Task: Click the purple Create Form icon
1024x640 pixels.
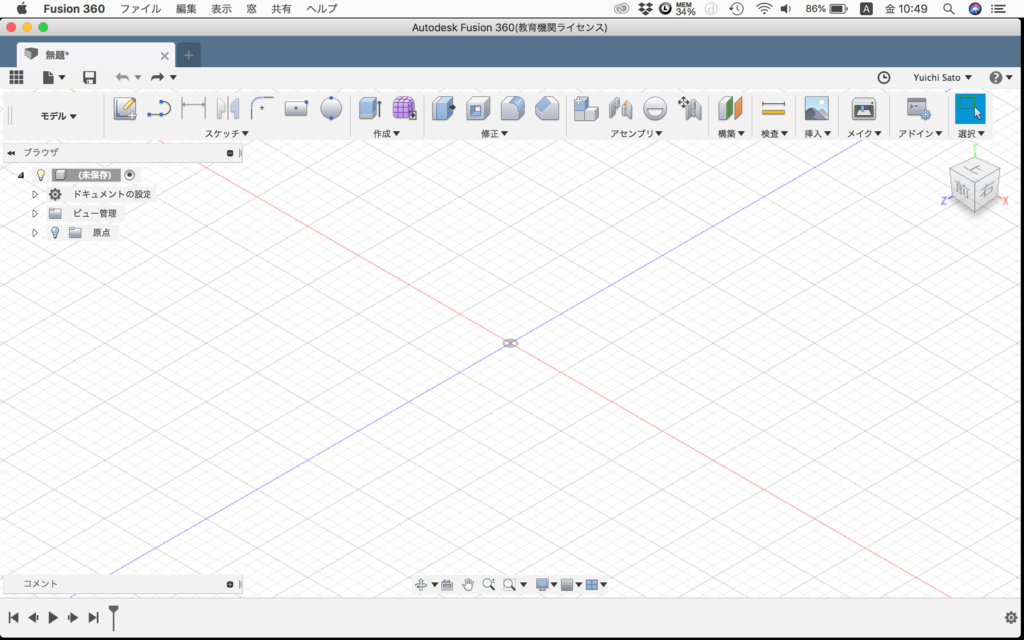Action: click(x=404, y=108)
